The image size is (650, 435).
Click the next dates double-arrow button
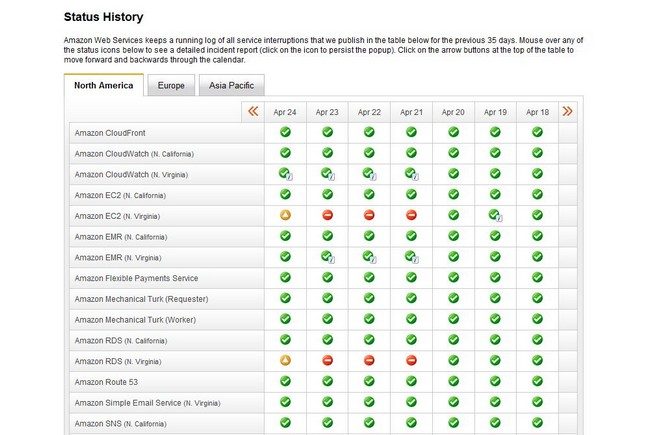(568, 112)
